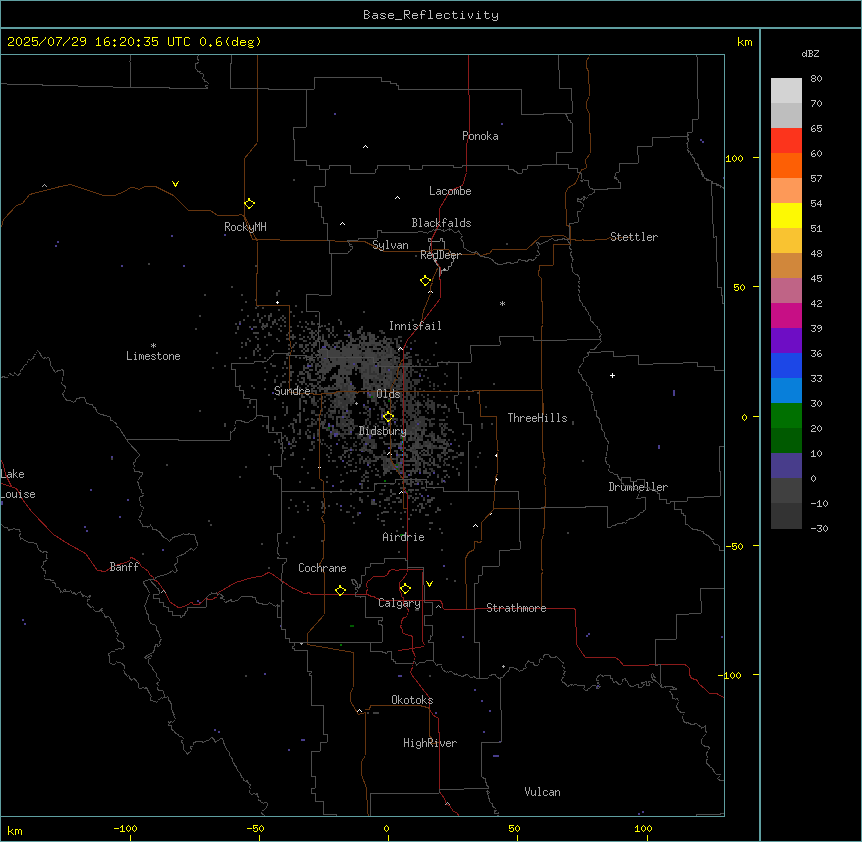The width and height of the screenshot is (862, 842).
Task: Click the yellow V marker east of Calgary
Action: click(x=429, y=584)
